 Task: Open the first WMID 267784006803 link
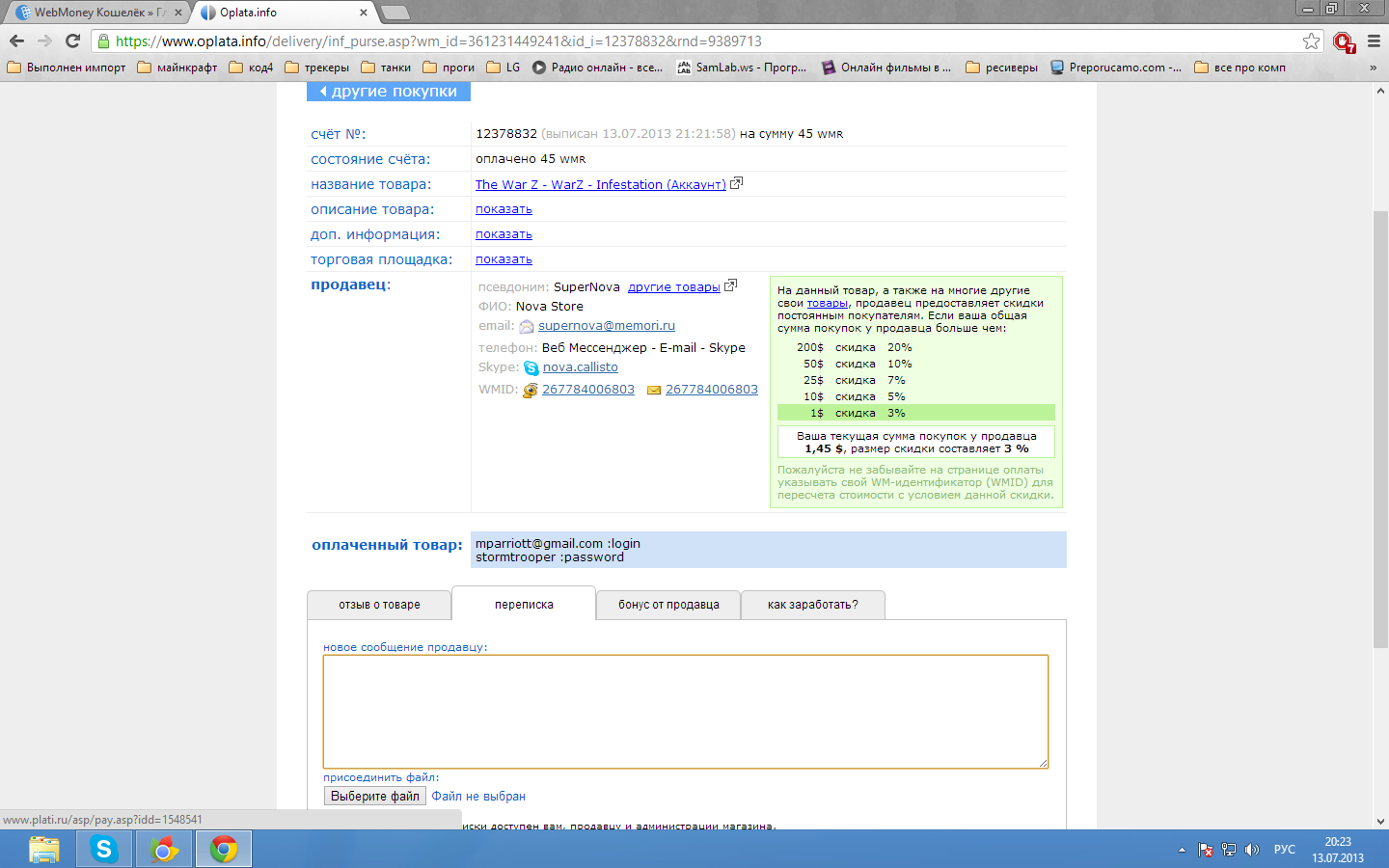tap(588, 390)
